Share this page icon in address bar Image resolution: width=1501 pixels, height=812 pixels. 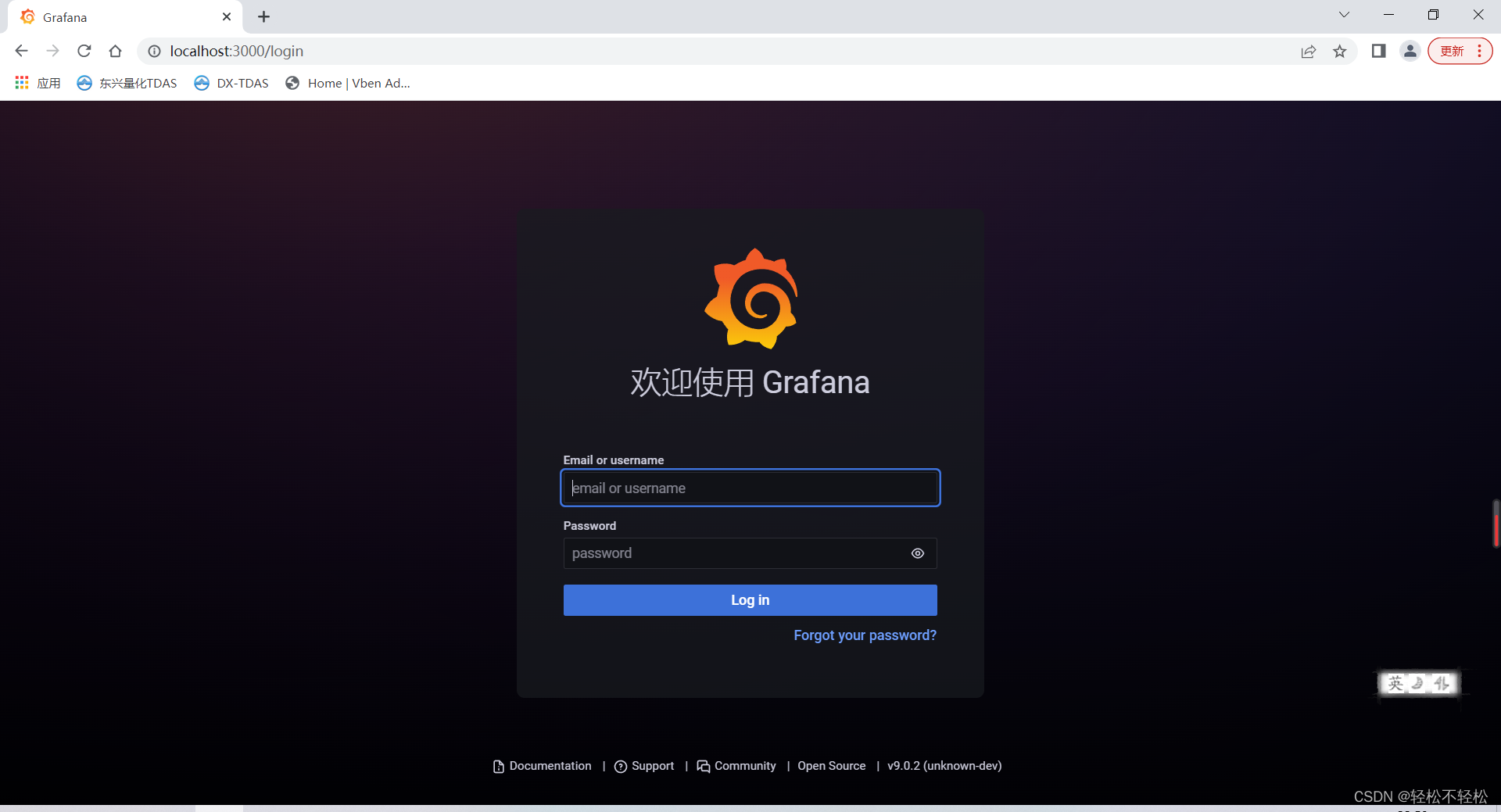[x=1308, y=51]
